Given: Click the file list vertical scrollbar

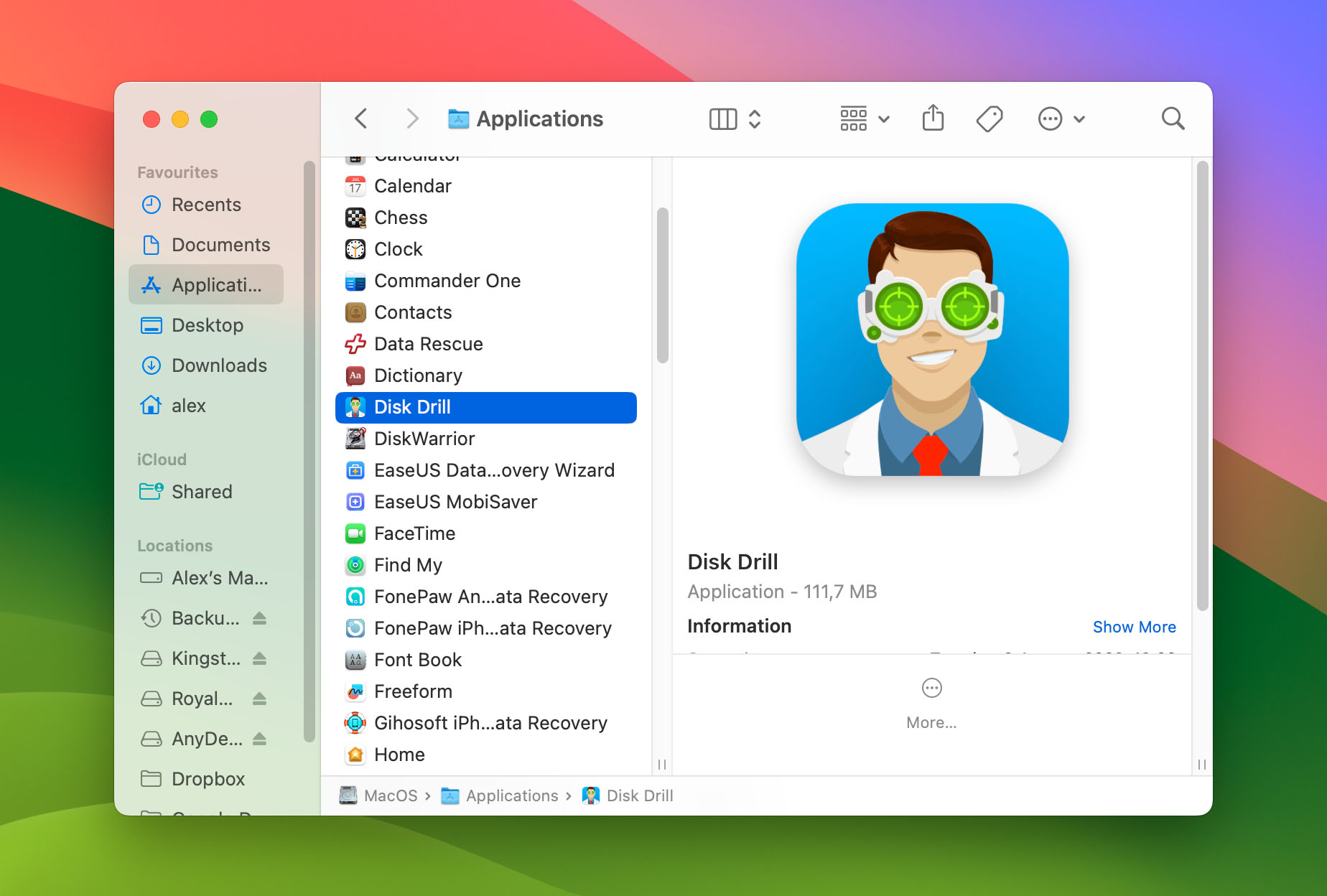Looking at the screenshot, I should pos(662,285).
